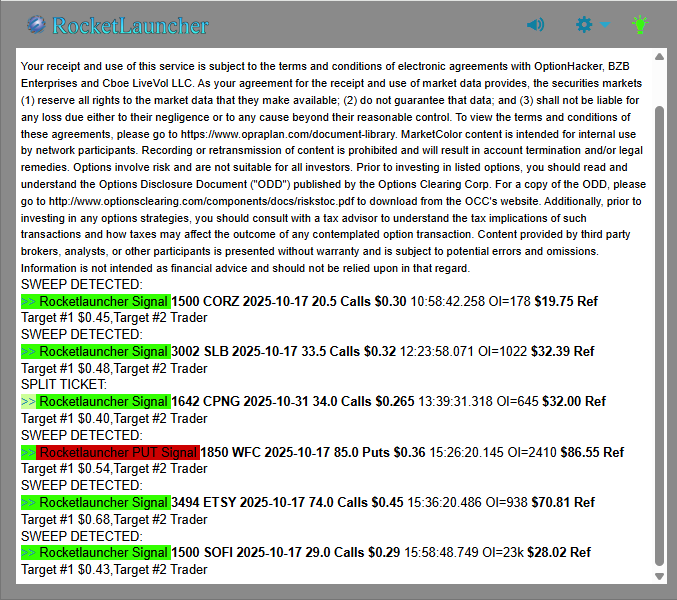Select the ETSY 74.0 Calls contract text

tap(302, 502)
